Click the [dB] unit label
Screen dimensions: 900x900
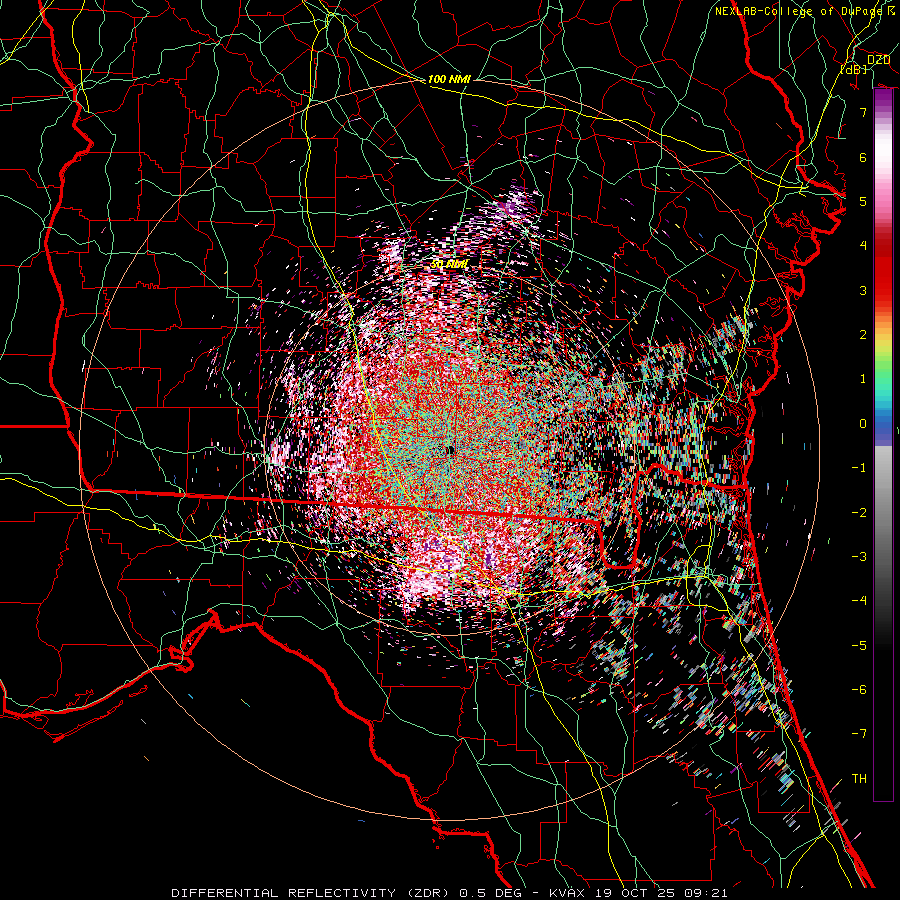coord(854,69)
